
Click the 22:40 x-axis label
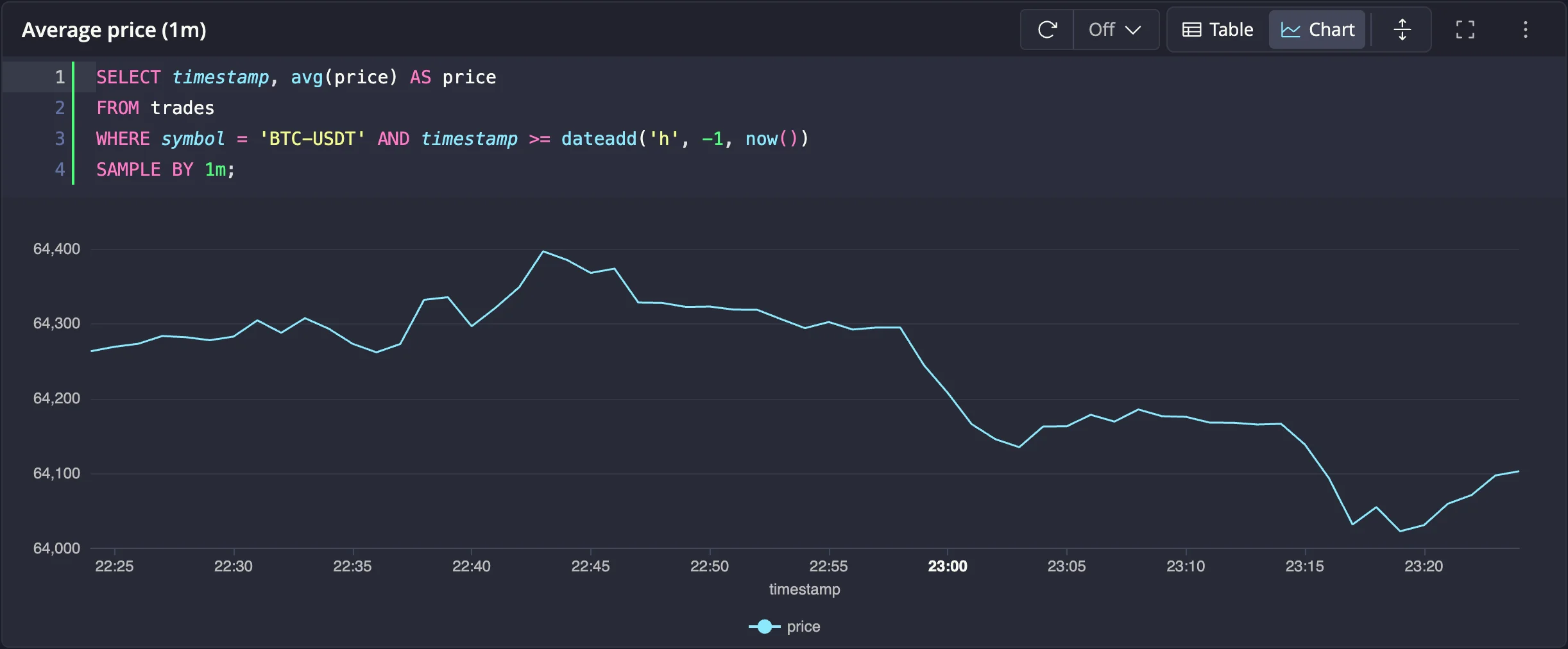(x=472, y=566)
